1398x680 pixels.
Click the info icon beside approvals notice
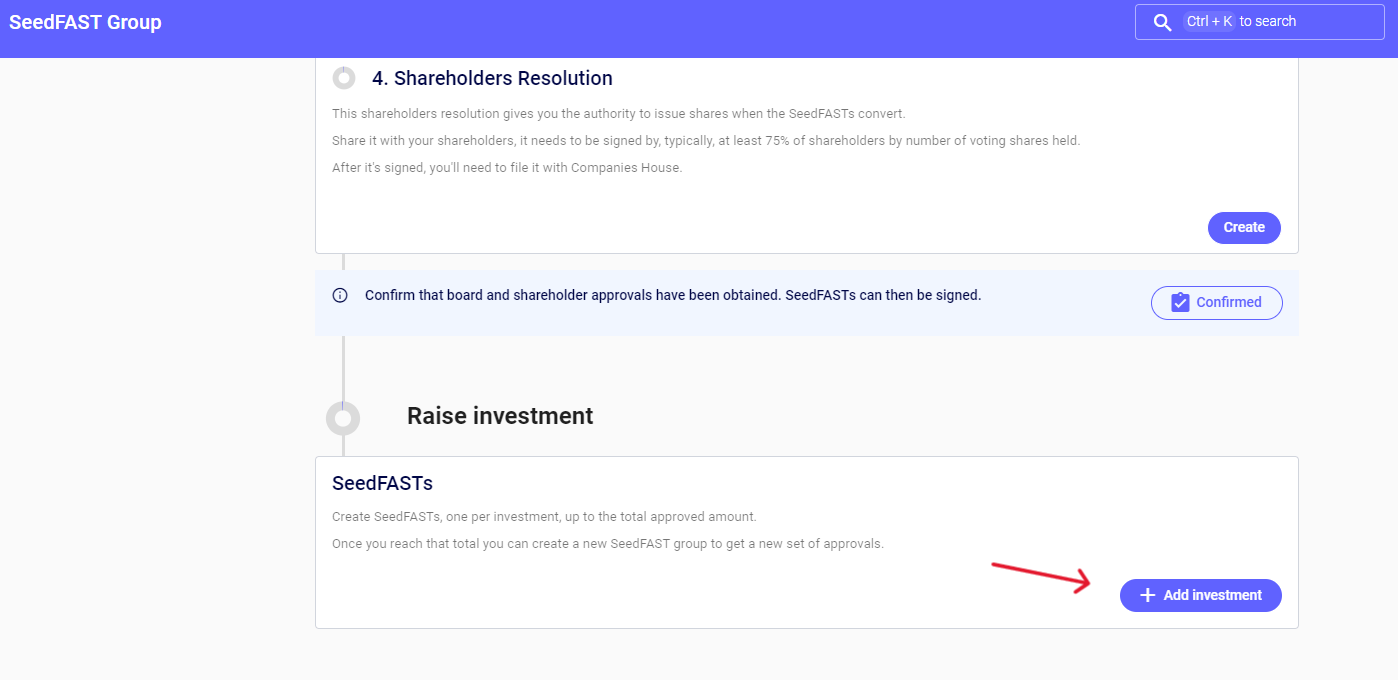(x=340, y=296)
